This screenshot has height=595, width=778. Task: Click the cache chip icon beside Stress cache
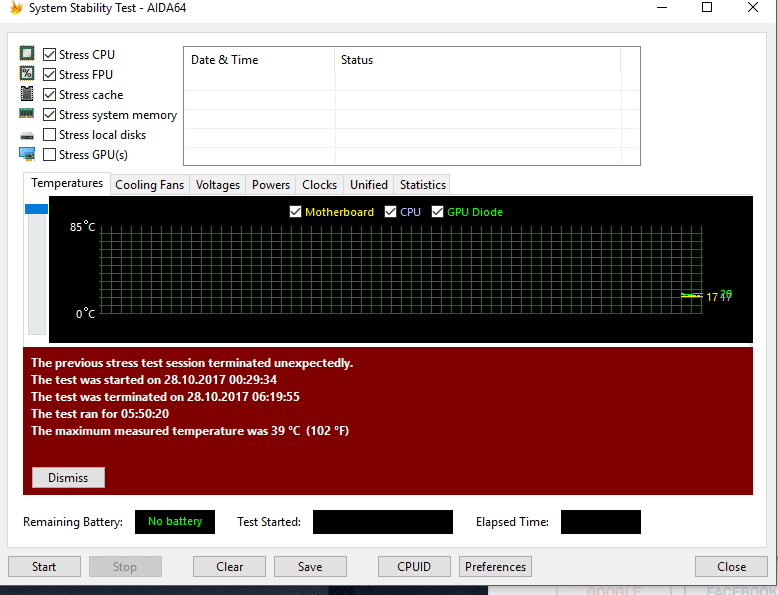point(27,93)
